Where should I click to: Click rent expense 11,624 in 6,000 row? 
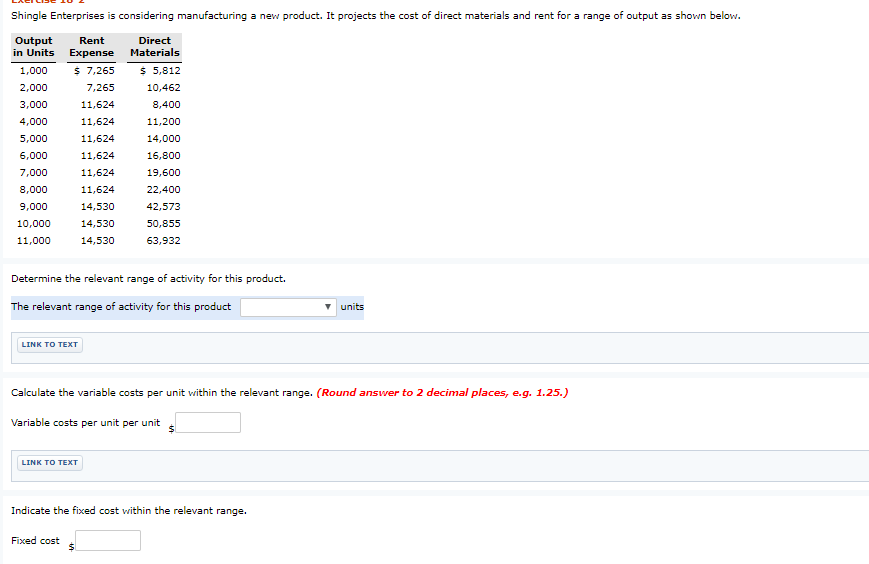(x=98, y=156)
